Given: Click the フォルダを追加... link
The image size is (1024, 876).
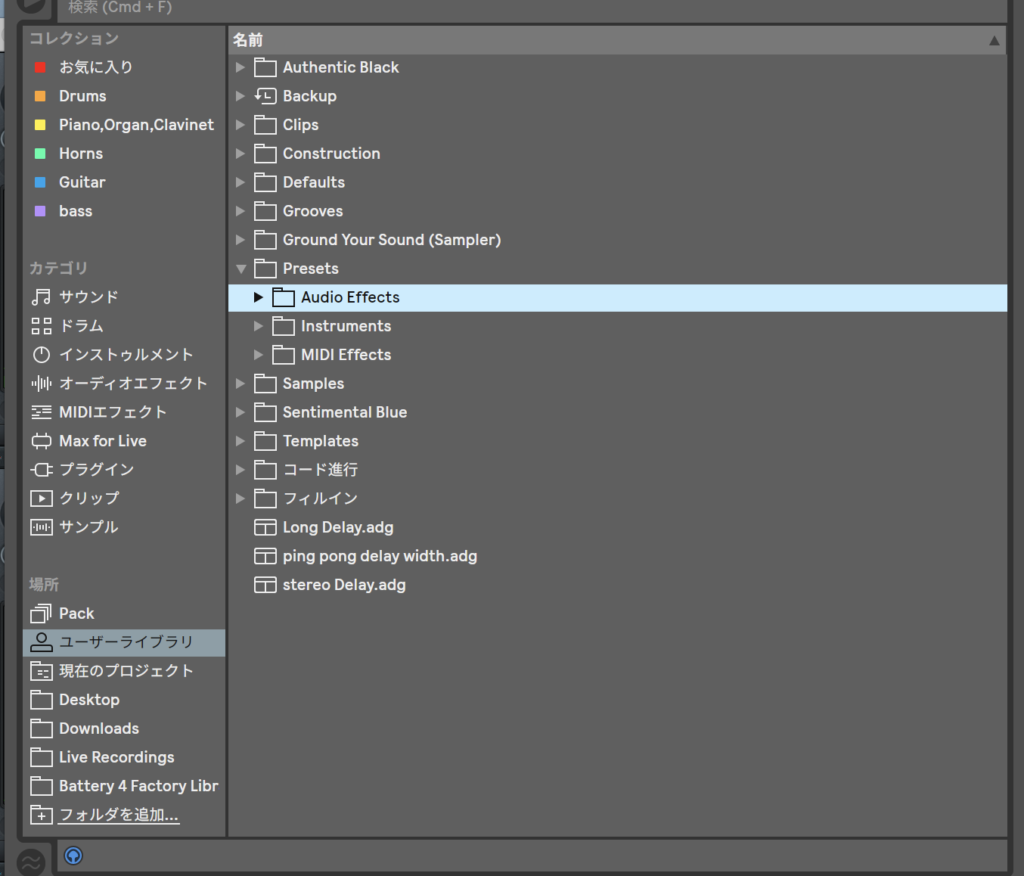Looking at the screenshot, I should pyautogui.click(x=118, y=815).
